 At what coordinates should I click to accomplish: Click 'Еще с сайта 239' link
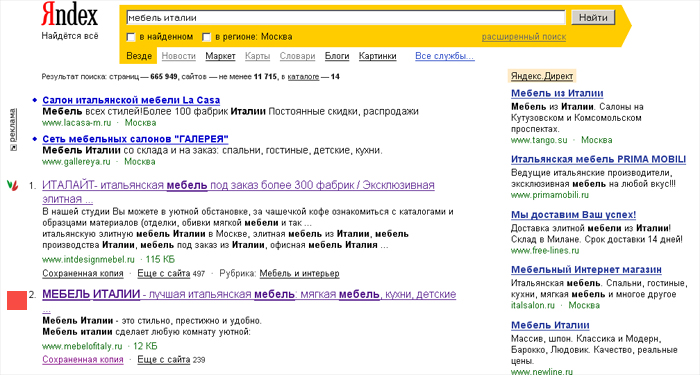171,359
